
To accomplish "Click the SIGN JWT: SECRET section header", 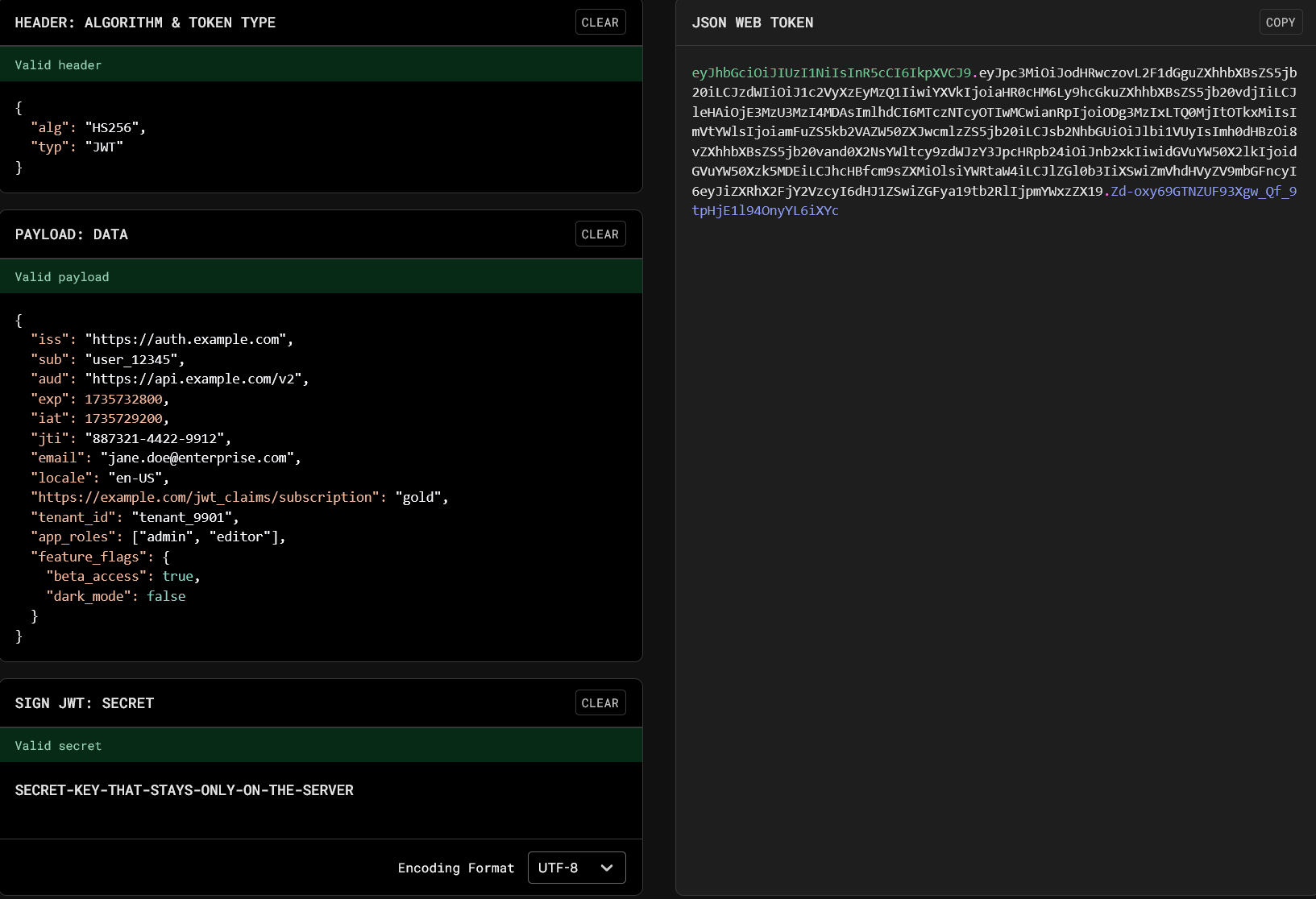I will click(x=85, y=702).
